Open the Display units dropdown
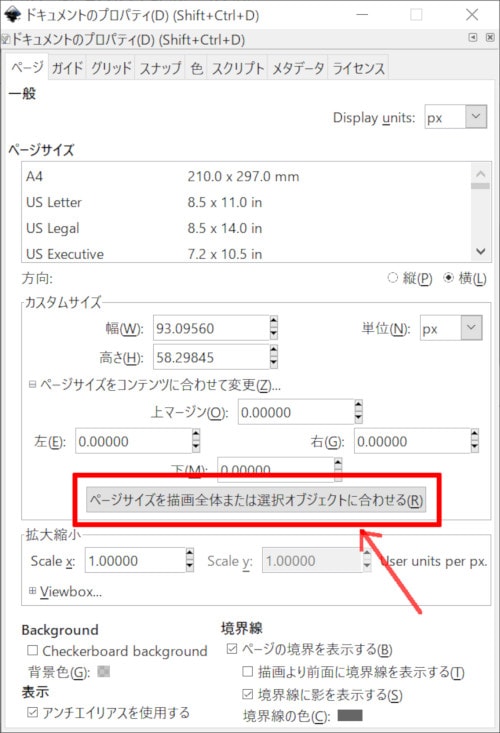This screenshot has height=733, width=500. (476, 116)
